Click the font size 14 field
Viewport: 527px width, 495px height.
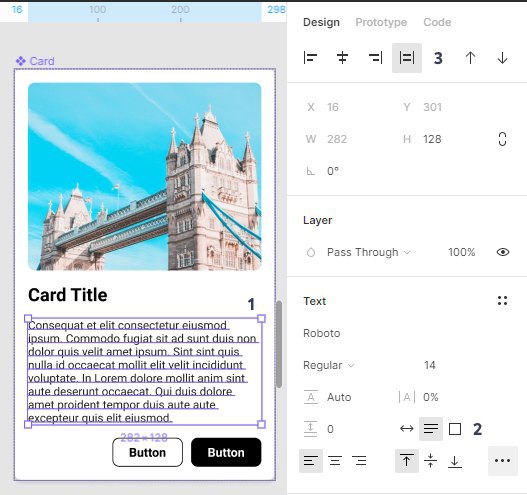click(x=430, y=365)
